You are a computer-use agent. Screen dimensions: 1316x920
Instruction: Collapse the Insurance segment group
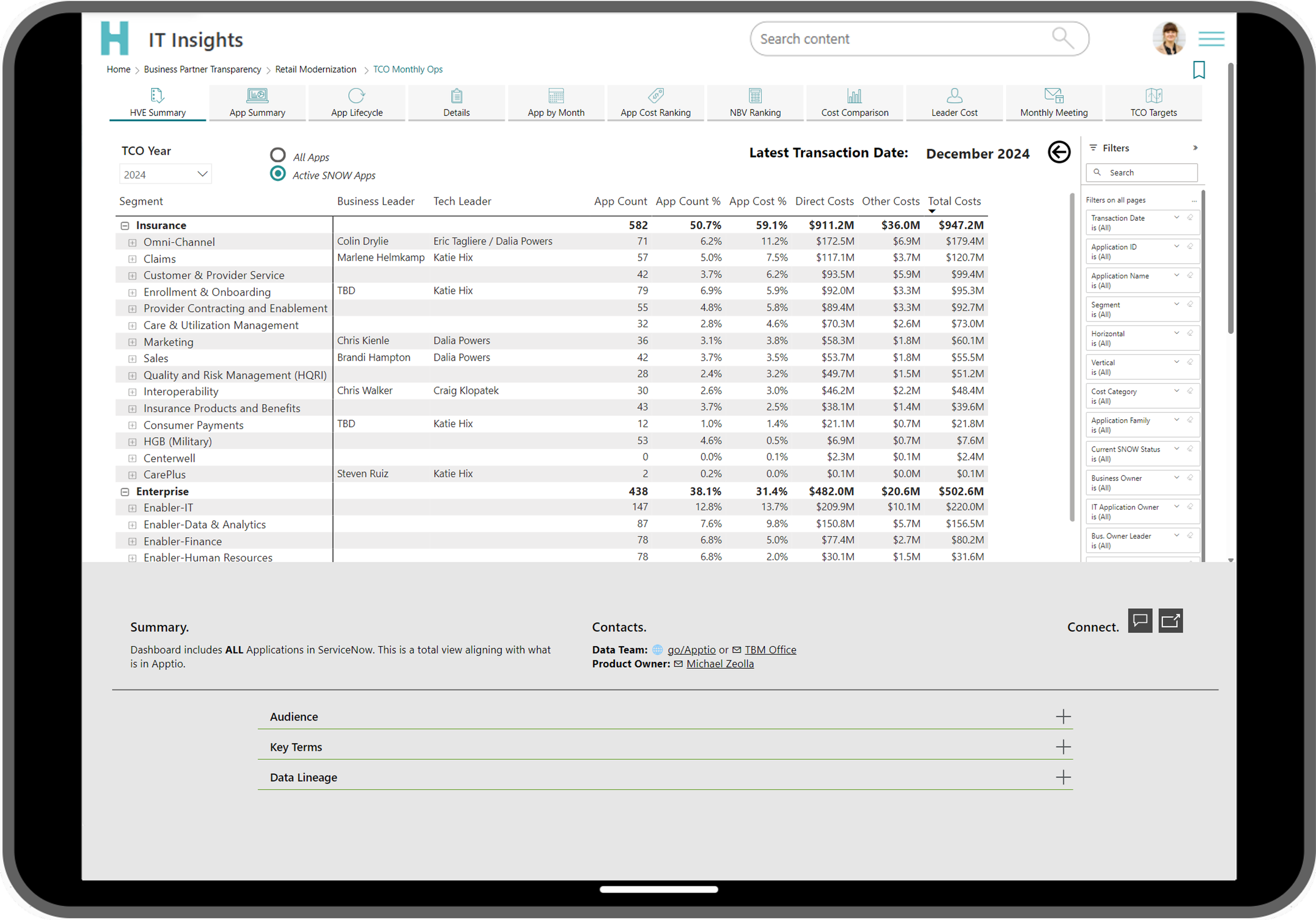pyautogui.click(x=125, y=226)
